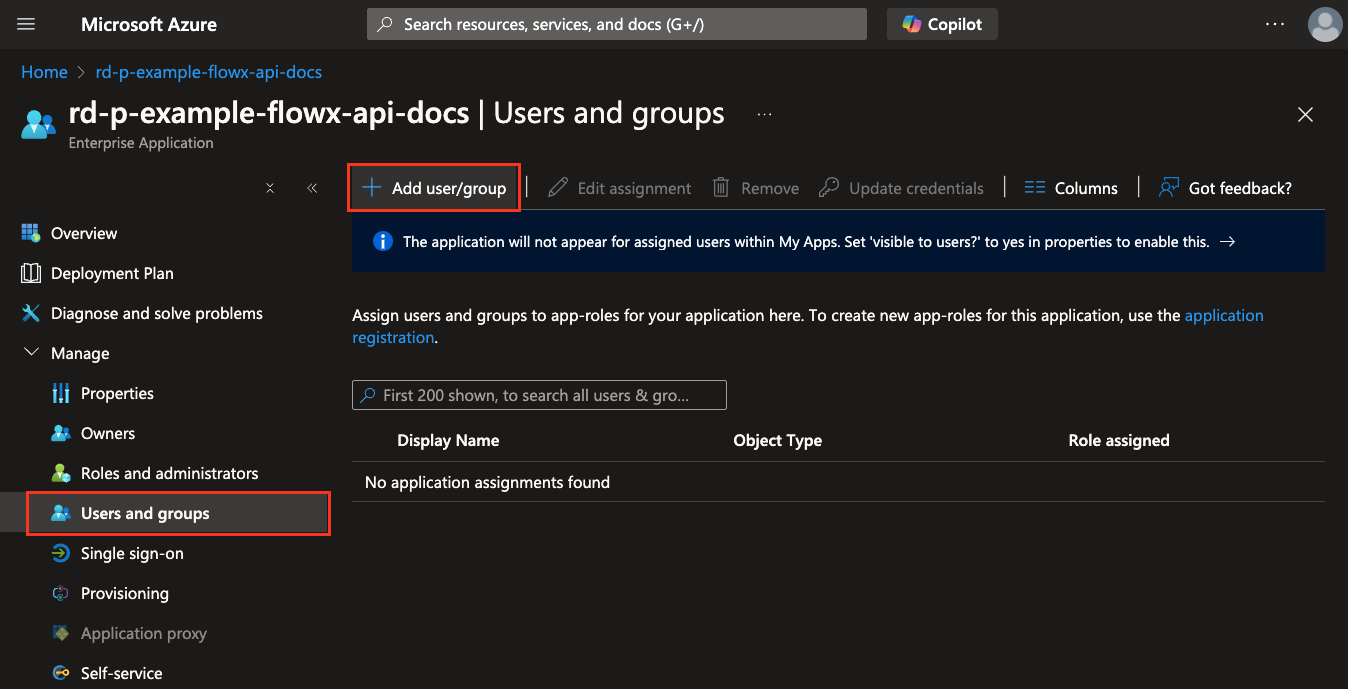Click the Copilot button
1348x689 pixels.
[x=942, y=24]
